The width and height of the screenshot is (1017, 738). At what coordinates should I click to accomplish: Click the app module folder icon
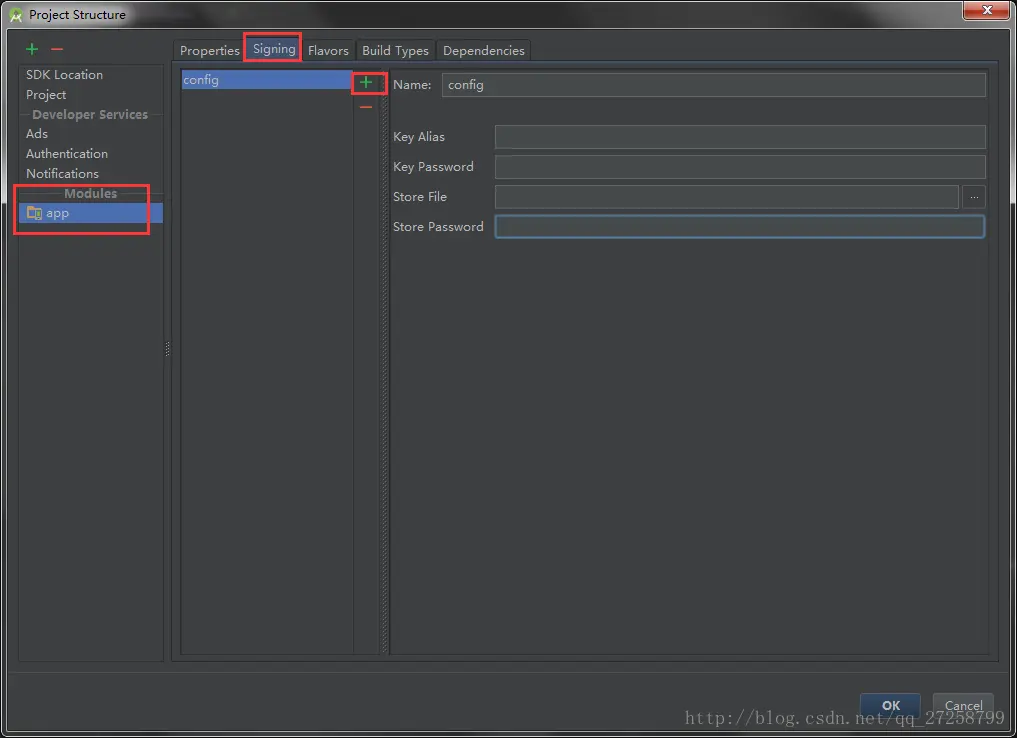tap(34, 213)
